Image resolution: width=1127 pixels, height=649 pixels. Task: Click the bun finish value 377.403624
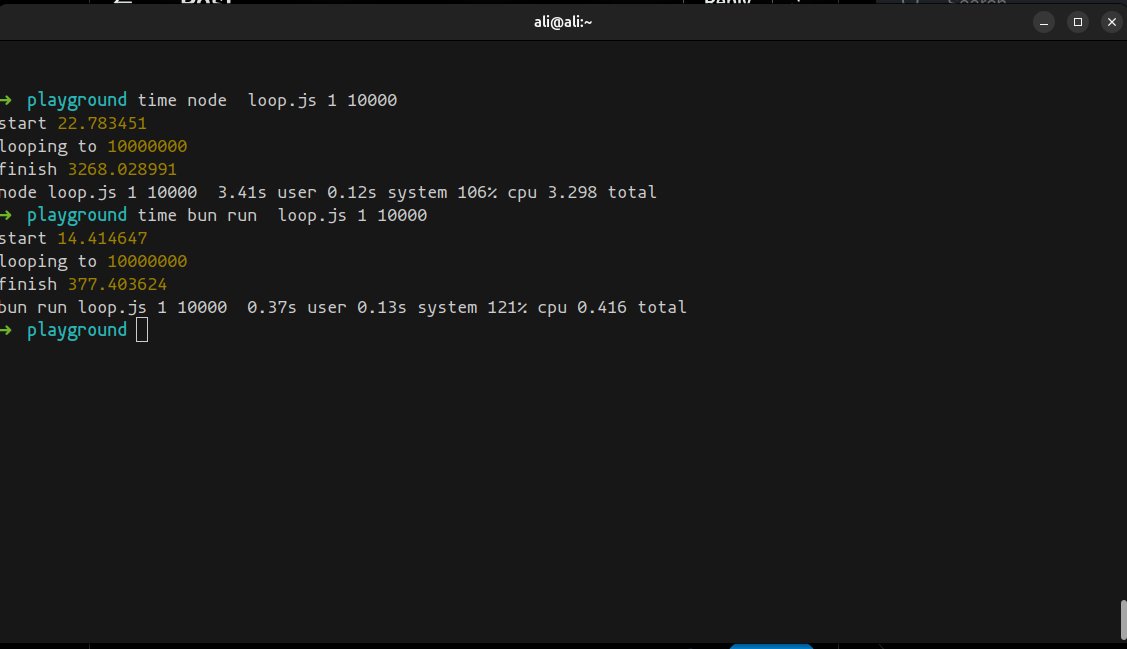117,284
